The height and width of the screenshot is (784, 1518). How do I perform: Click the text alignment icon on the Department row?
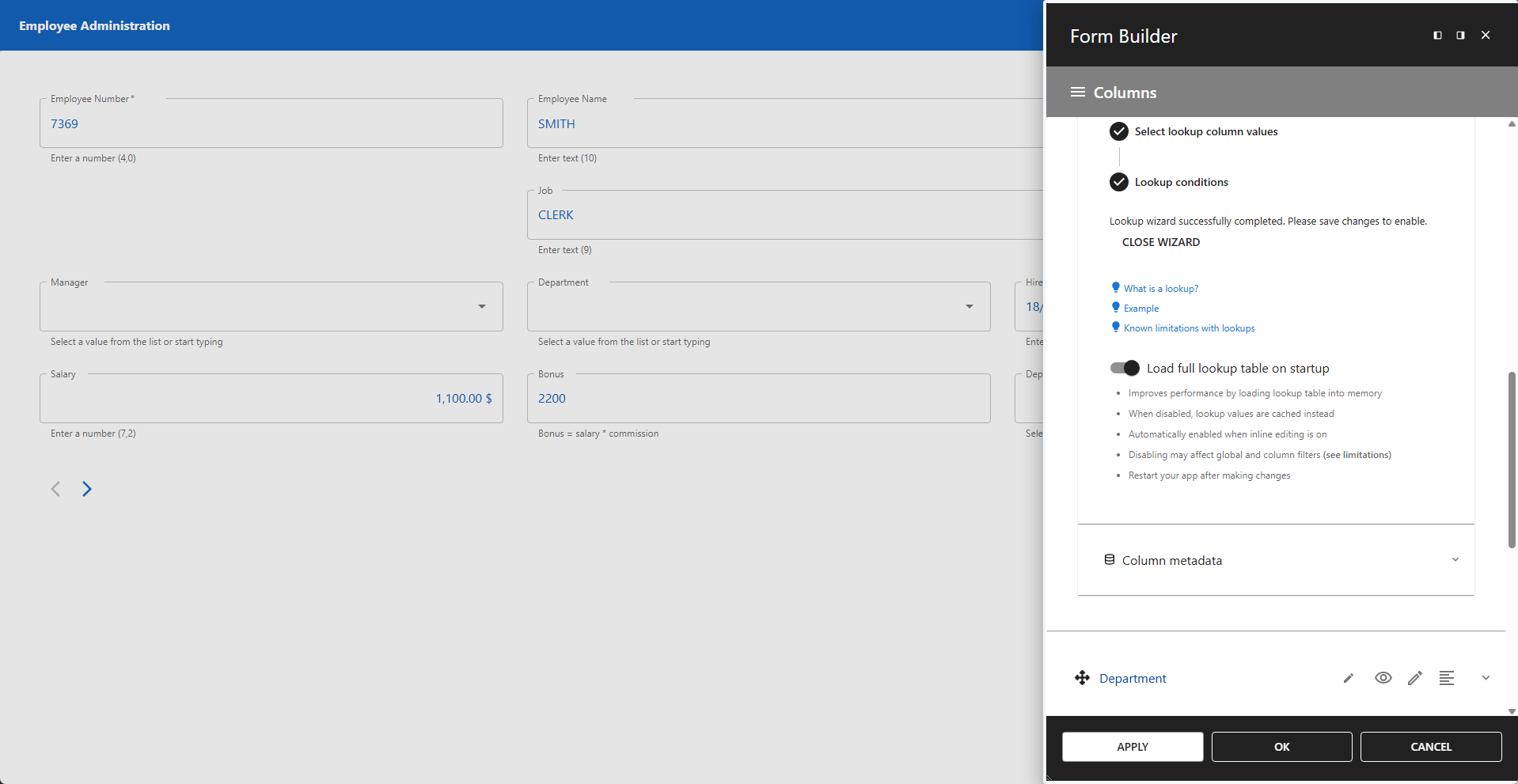(1448, 678)
